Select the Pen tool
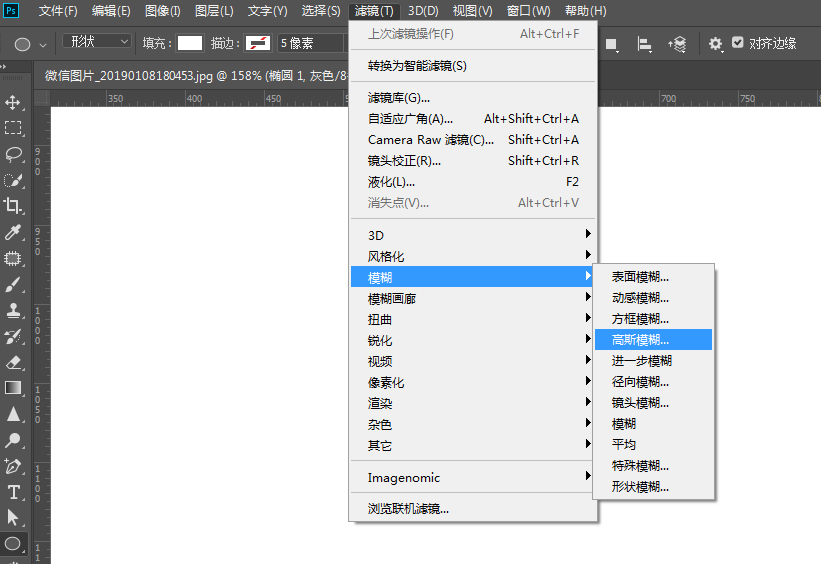The height and width of the screenshot is (564, 821). click(x=13, y=466)
